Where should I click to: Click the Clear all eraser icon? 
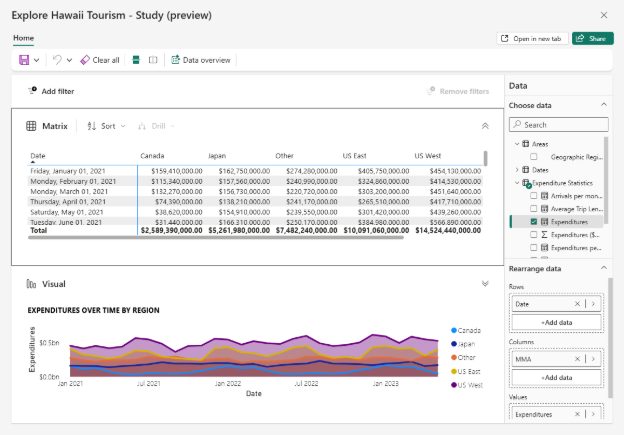point(86,60)
